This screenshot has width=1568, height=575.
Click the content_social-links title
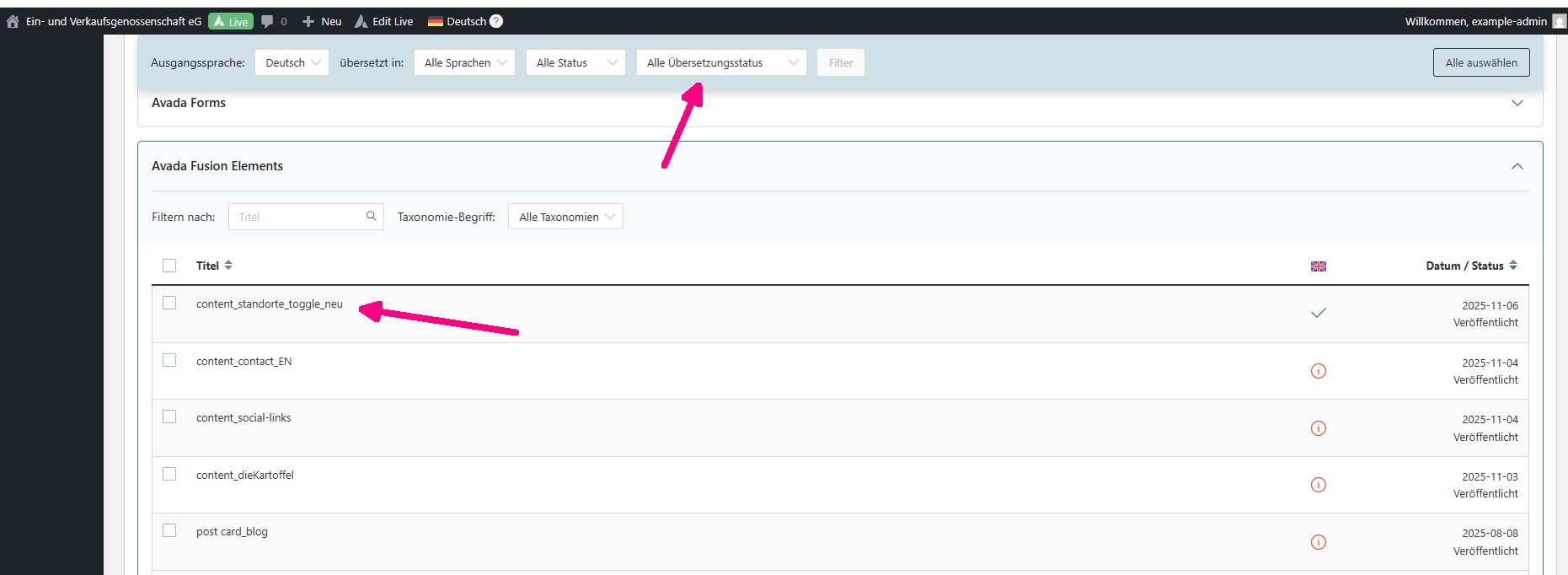coord(243,418)
